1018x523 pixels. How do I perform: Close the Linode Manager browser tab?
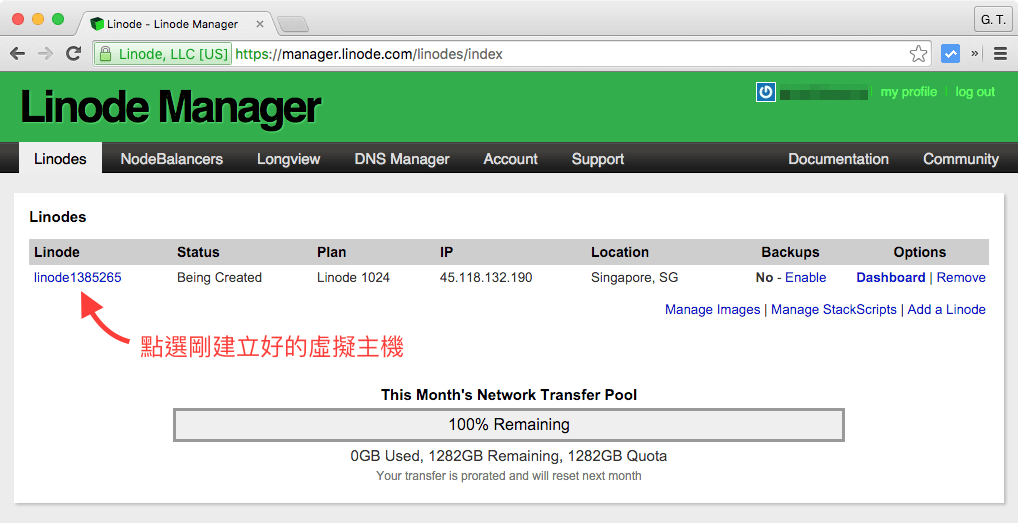pyautogui.click(x=260, y=24)
